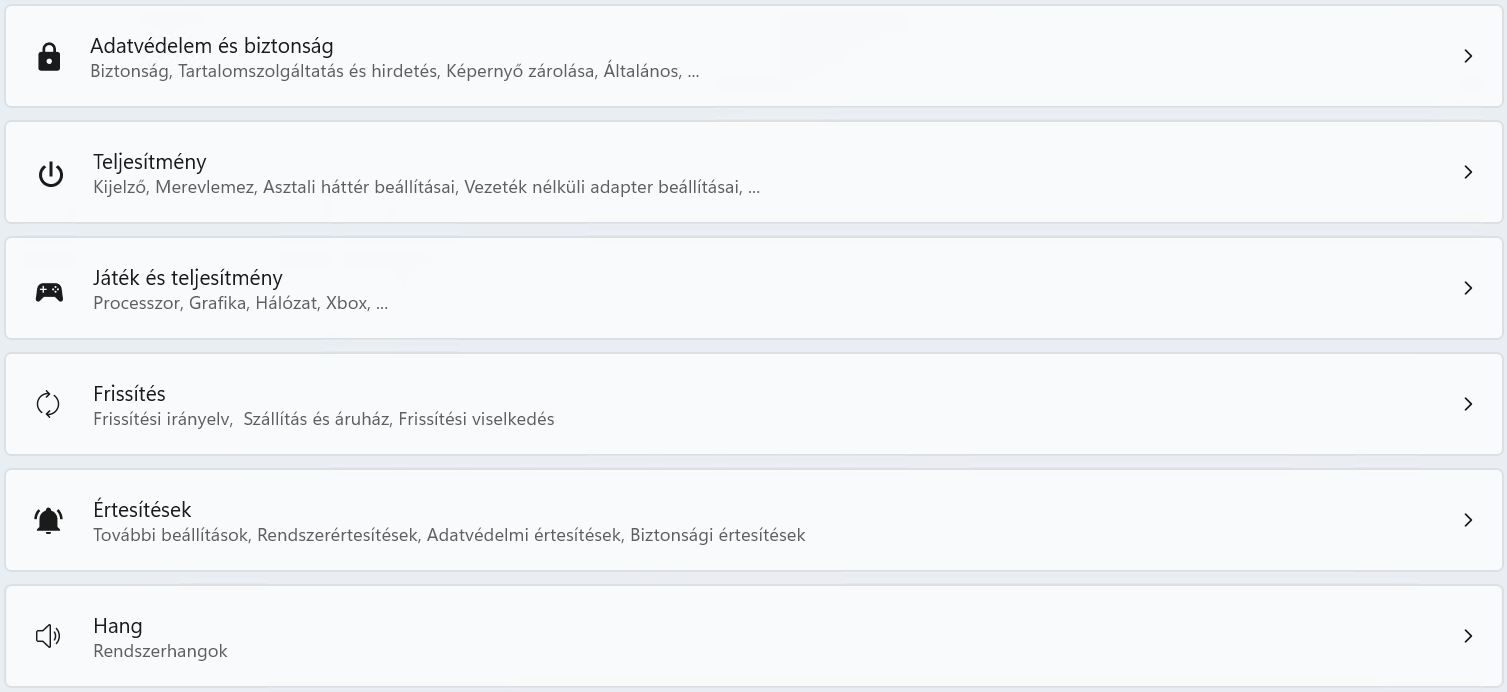Click the speaker icon beside Hang
Viewport: 1507px width, 692px height.
[x=48, y=636]
